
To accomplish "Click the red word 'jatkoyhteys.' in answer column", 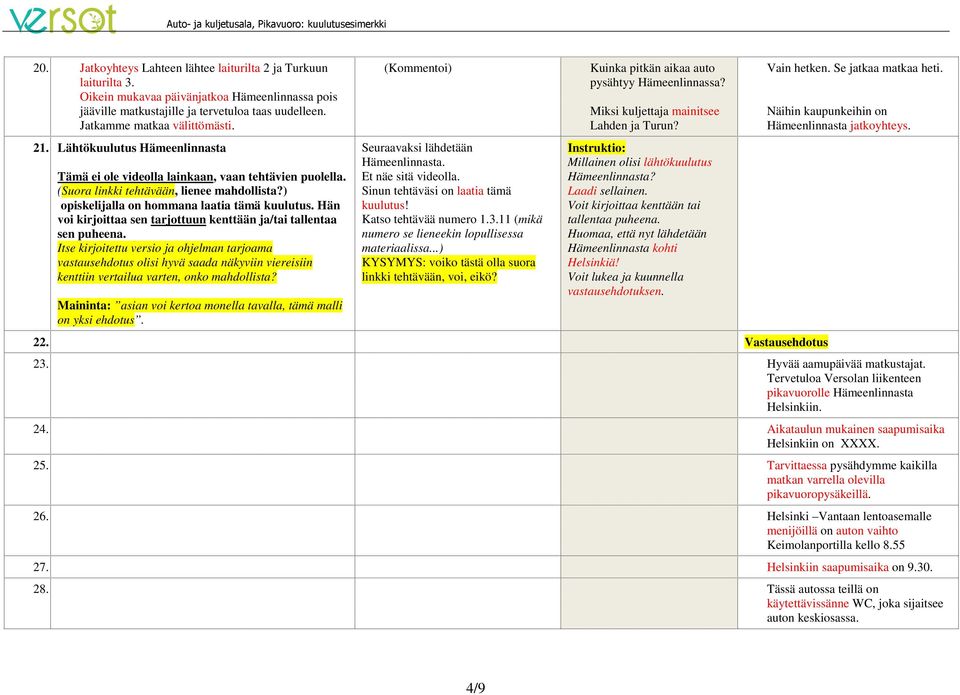I will [880, 126].
